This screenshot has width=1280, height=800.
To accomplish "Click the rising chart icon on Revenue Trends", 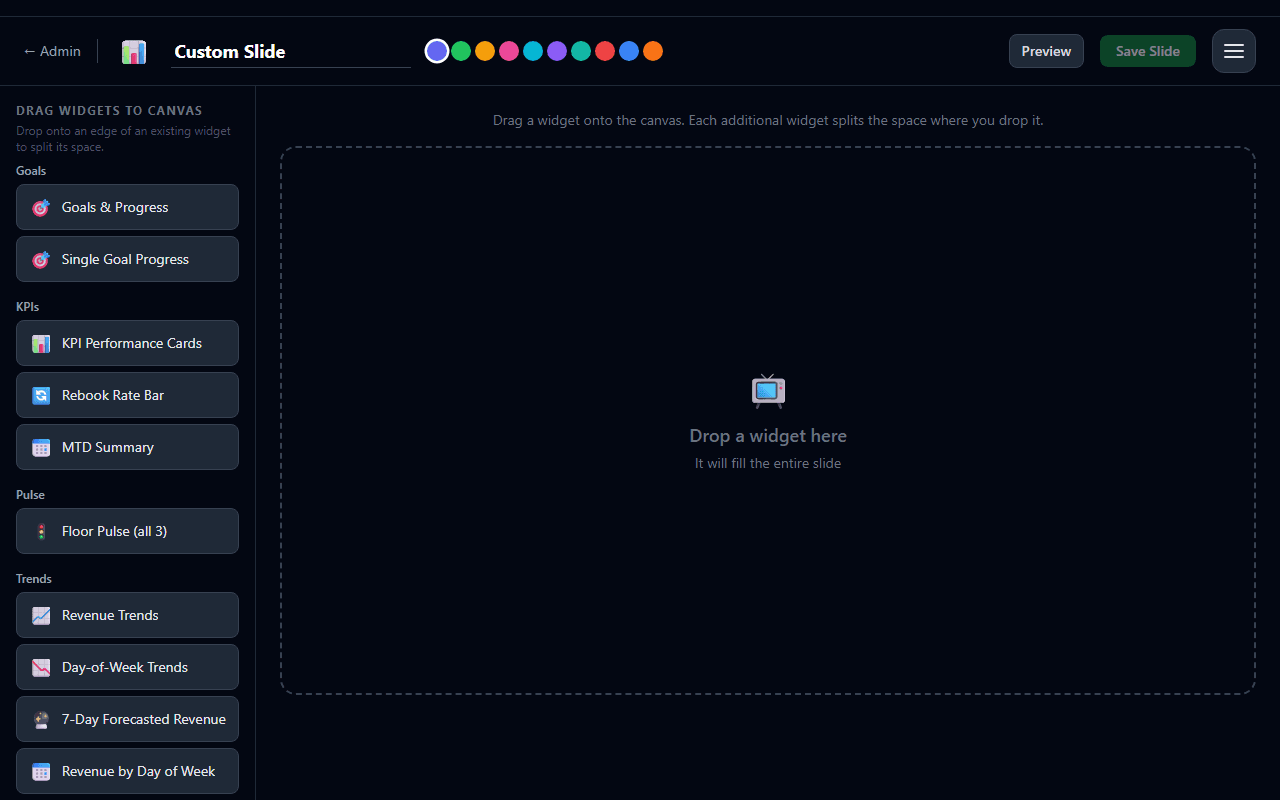I will click(x=41, y=616).
